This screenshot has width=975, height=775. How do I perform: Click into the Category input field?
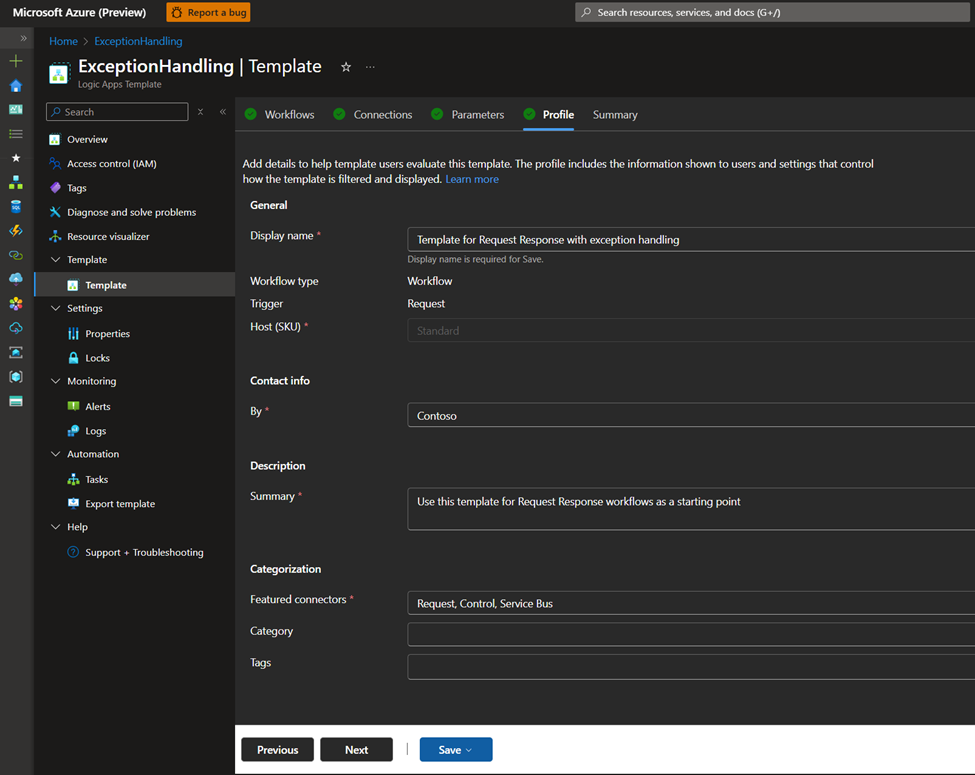[690, 635]
